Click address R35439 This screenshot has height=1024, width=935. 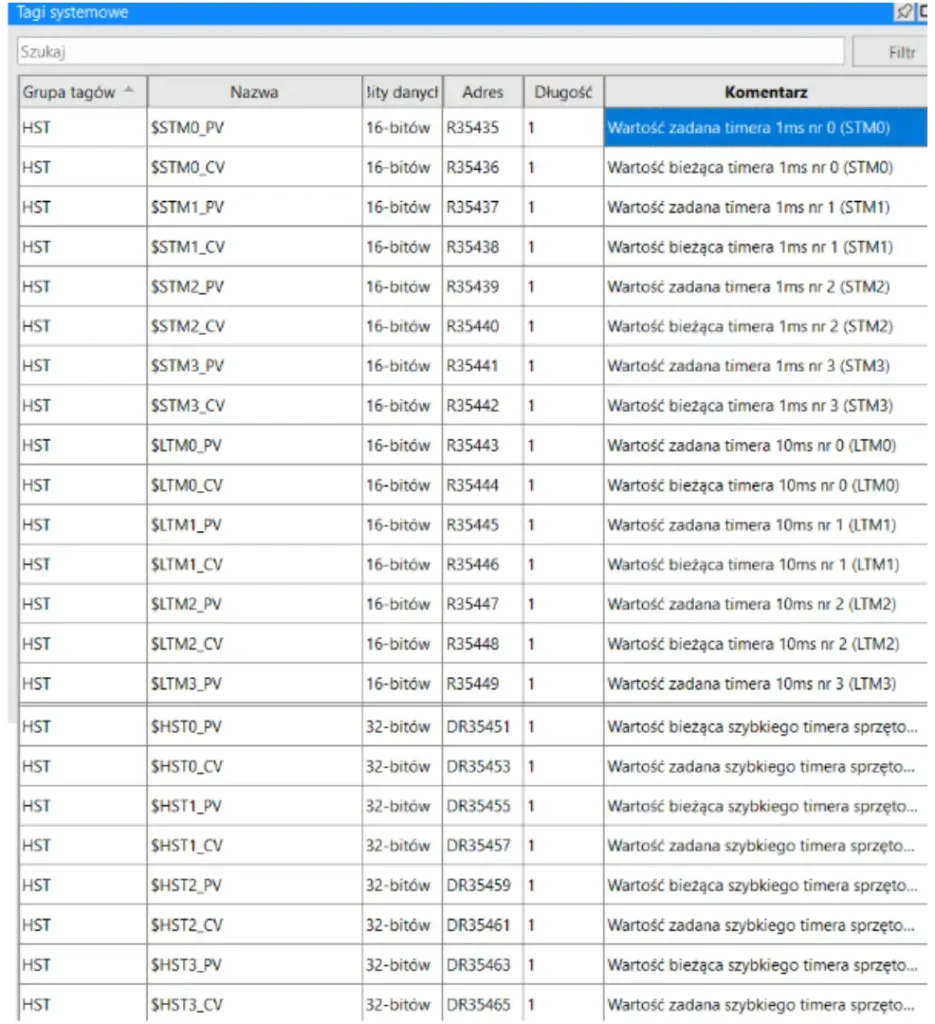coord(473,287)
